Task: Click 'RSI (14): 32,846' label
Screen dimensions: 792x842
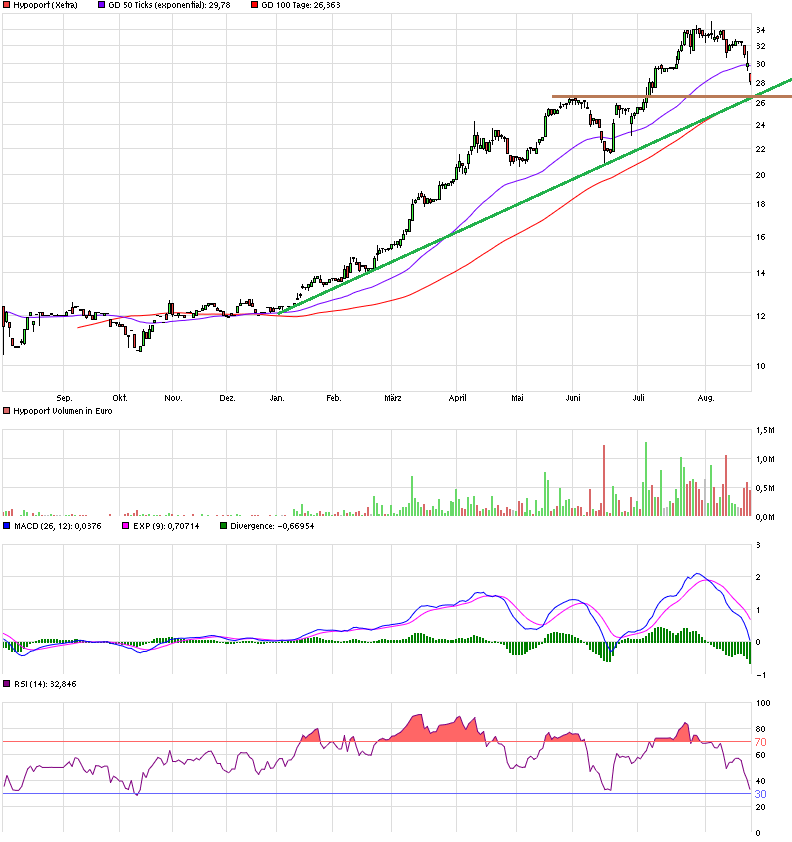Action: pyautogui.click(x=45, y=684)
